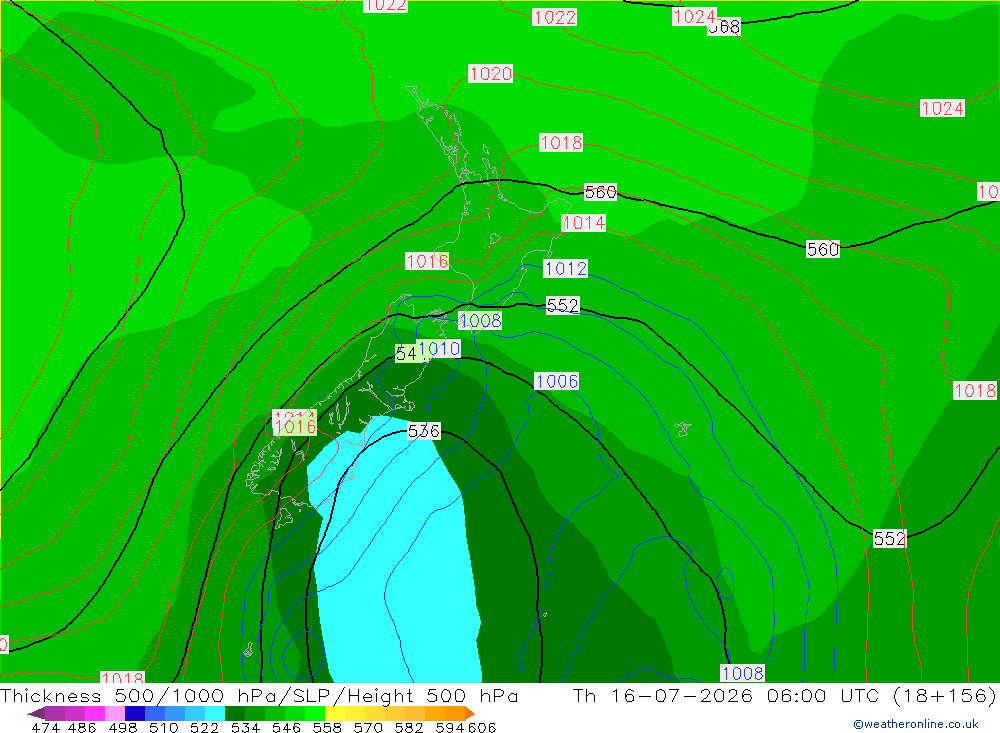Click the blue 1012 isobar label

[565, 269]
